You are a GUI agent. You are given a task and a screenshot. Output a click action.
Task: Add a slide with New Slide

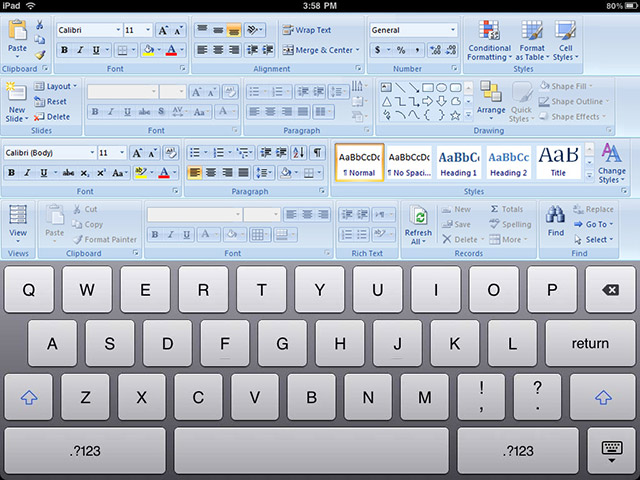[x=16, y=100]
